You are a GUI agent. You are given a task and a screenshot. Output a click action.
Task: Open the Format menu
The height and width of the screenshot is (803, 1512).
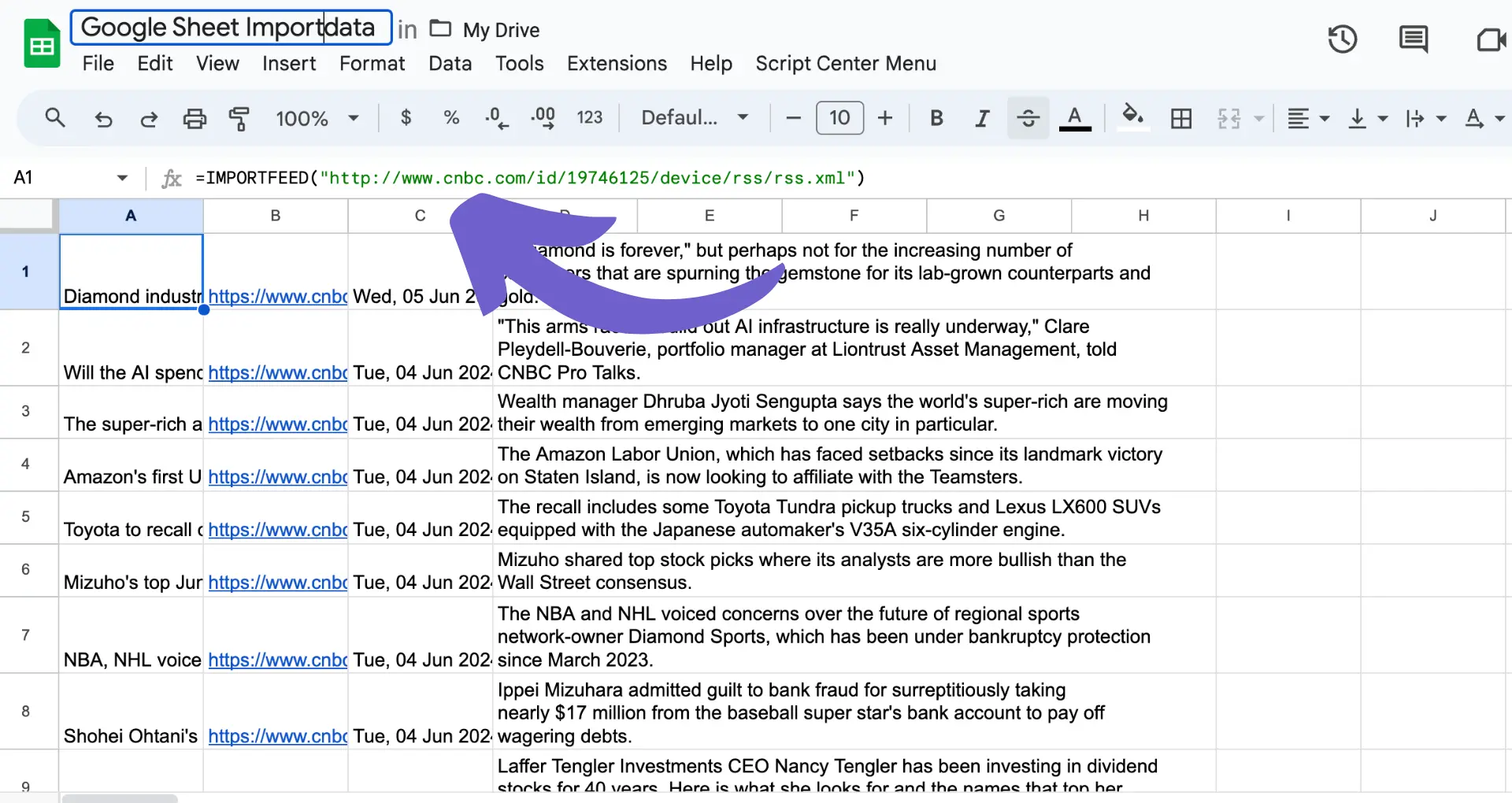pyautogui.click(x=372, y=63)
